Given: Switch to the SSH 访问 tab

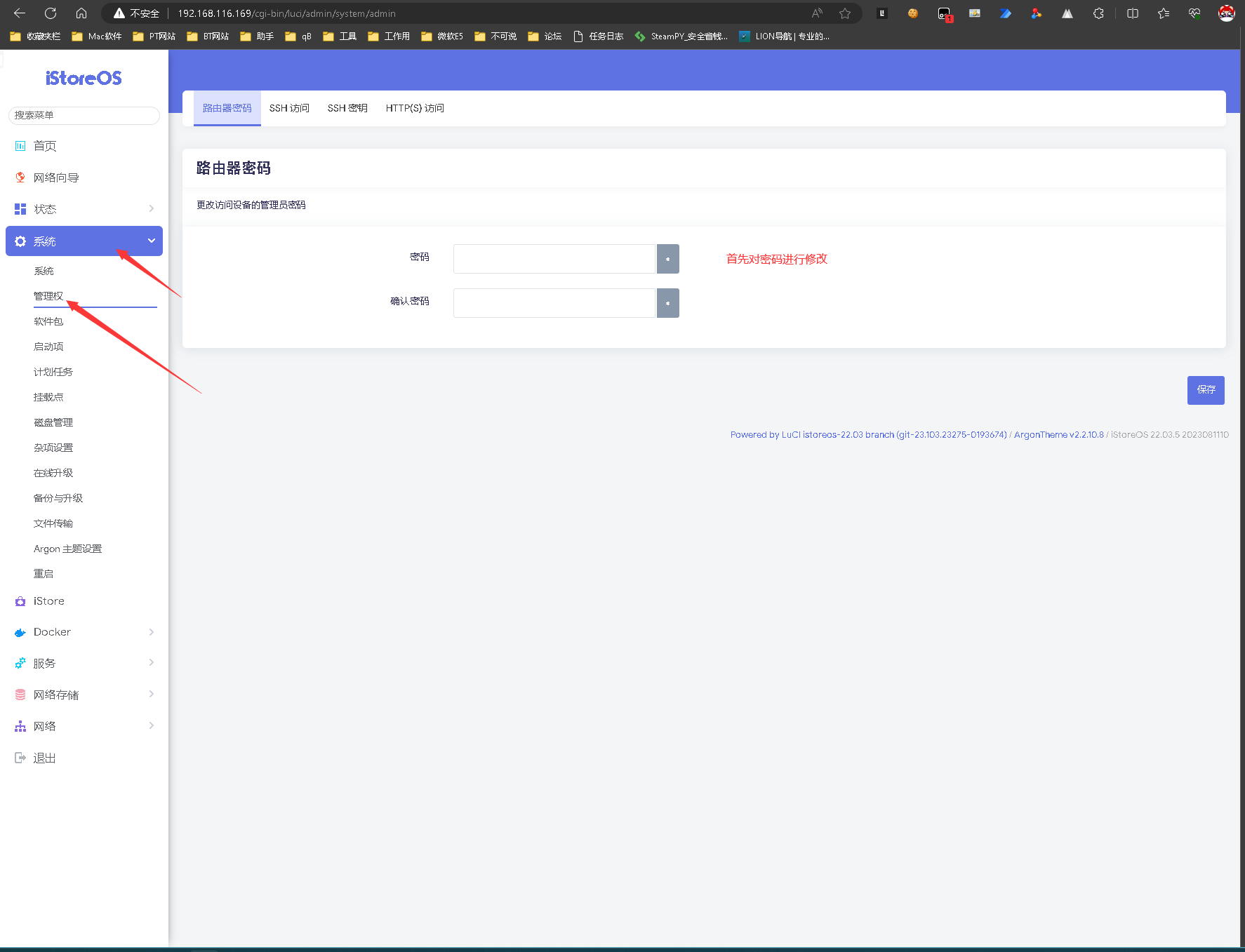Looking at the screenshot, I should [x=289, y=108].
